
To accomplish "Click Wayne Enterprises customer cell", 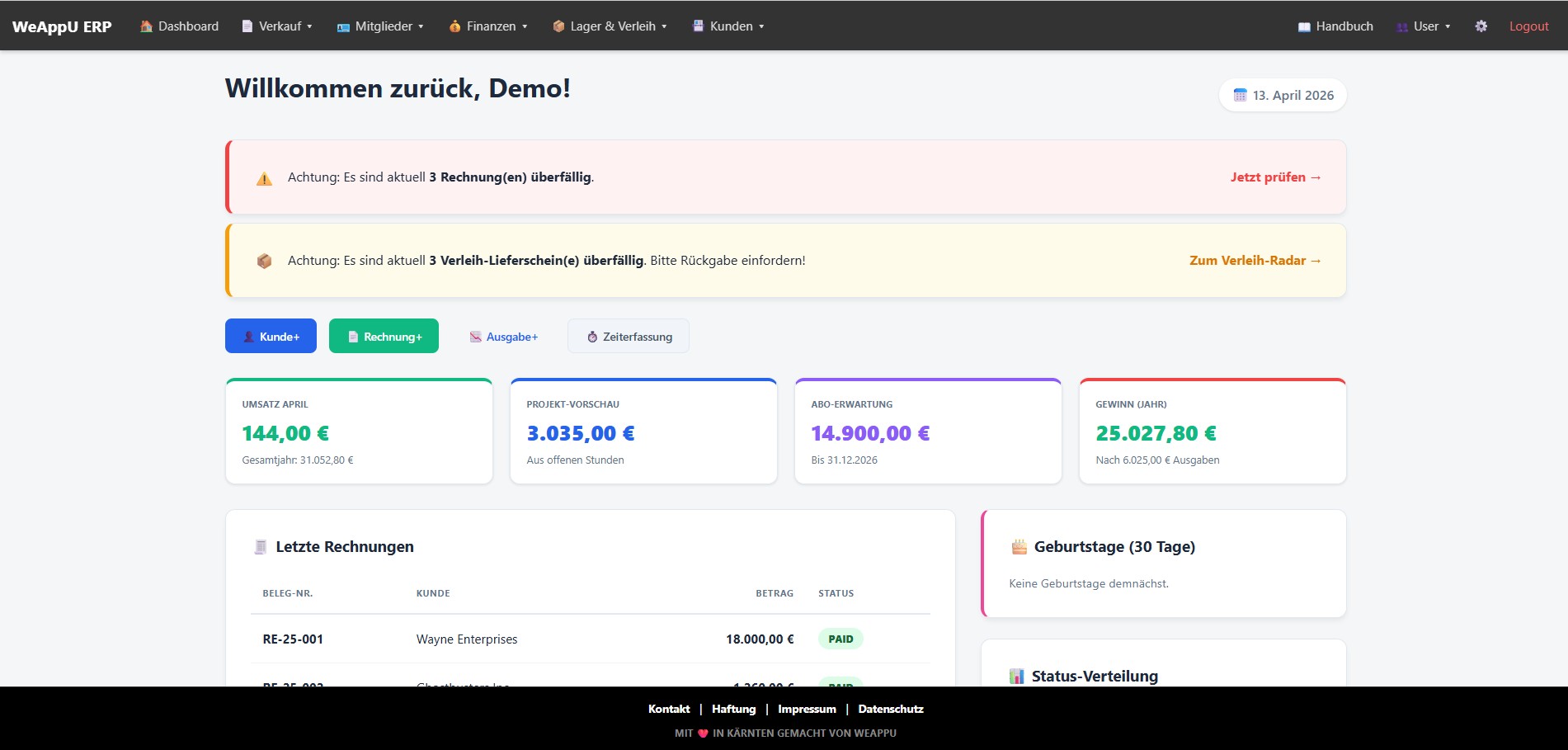I will [x=467, y=639].
